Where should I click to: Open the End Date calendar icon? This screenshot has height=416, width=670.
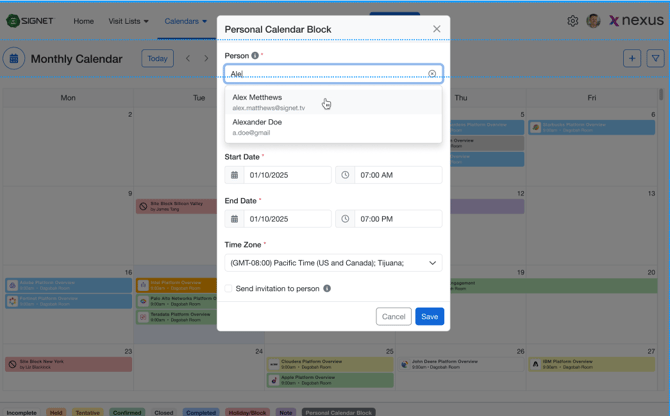pos(235,219)
